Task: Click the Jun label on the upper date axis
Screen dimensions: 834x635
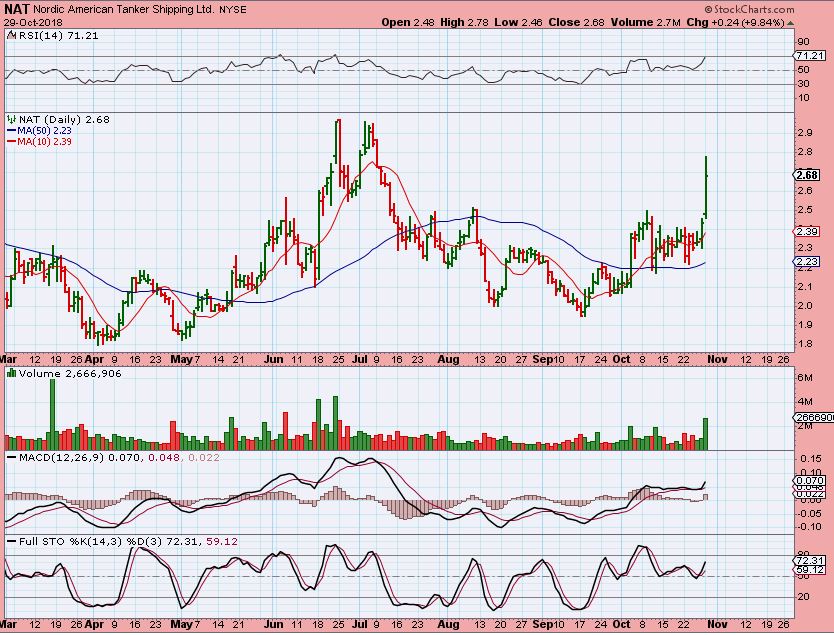Action: pyautogui.click(x=273, y=359)
